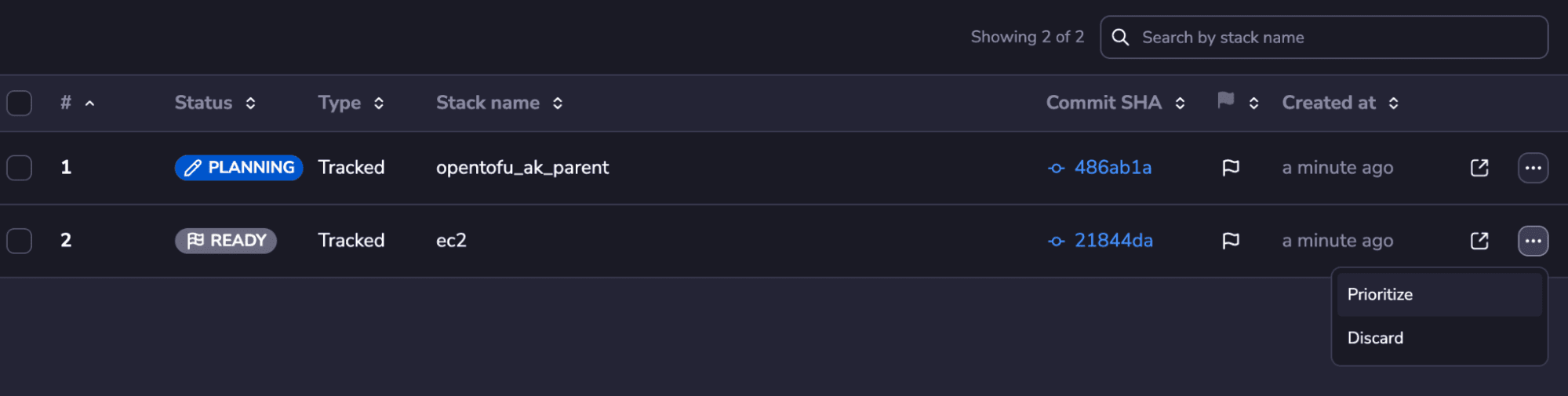Close the three-dots menu on ec2 row
Viewport: 1568px width, 396px height.
click(x=1533, y=241)
